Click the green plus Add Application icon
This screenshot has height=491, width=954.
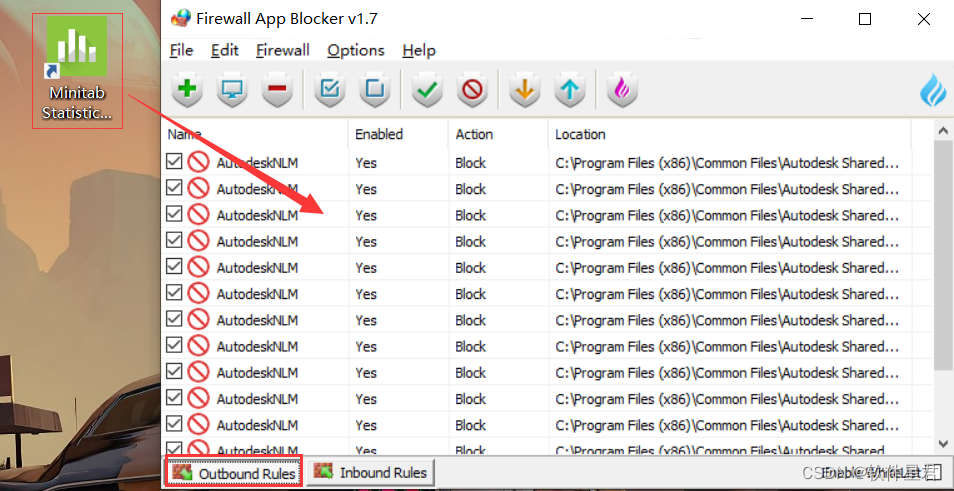click(187, 90)
